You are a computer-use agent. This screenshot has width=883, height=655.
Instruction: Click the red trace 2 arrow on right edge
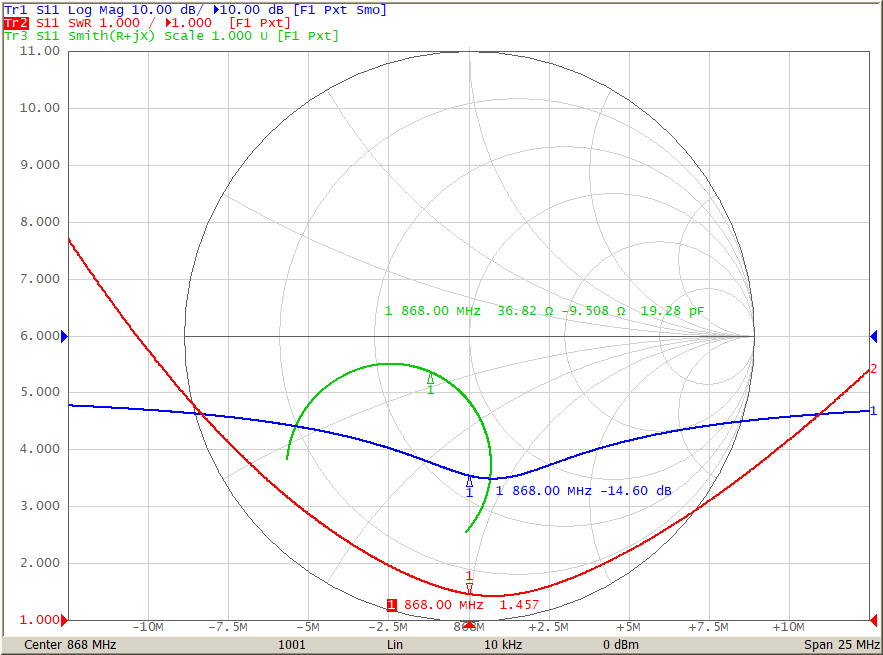pyautogui.click(x=873, y=369)
